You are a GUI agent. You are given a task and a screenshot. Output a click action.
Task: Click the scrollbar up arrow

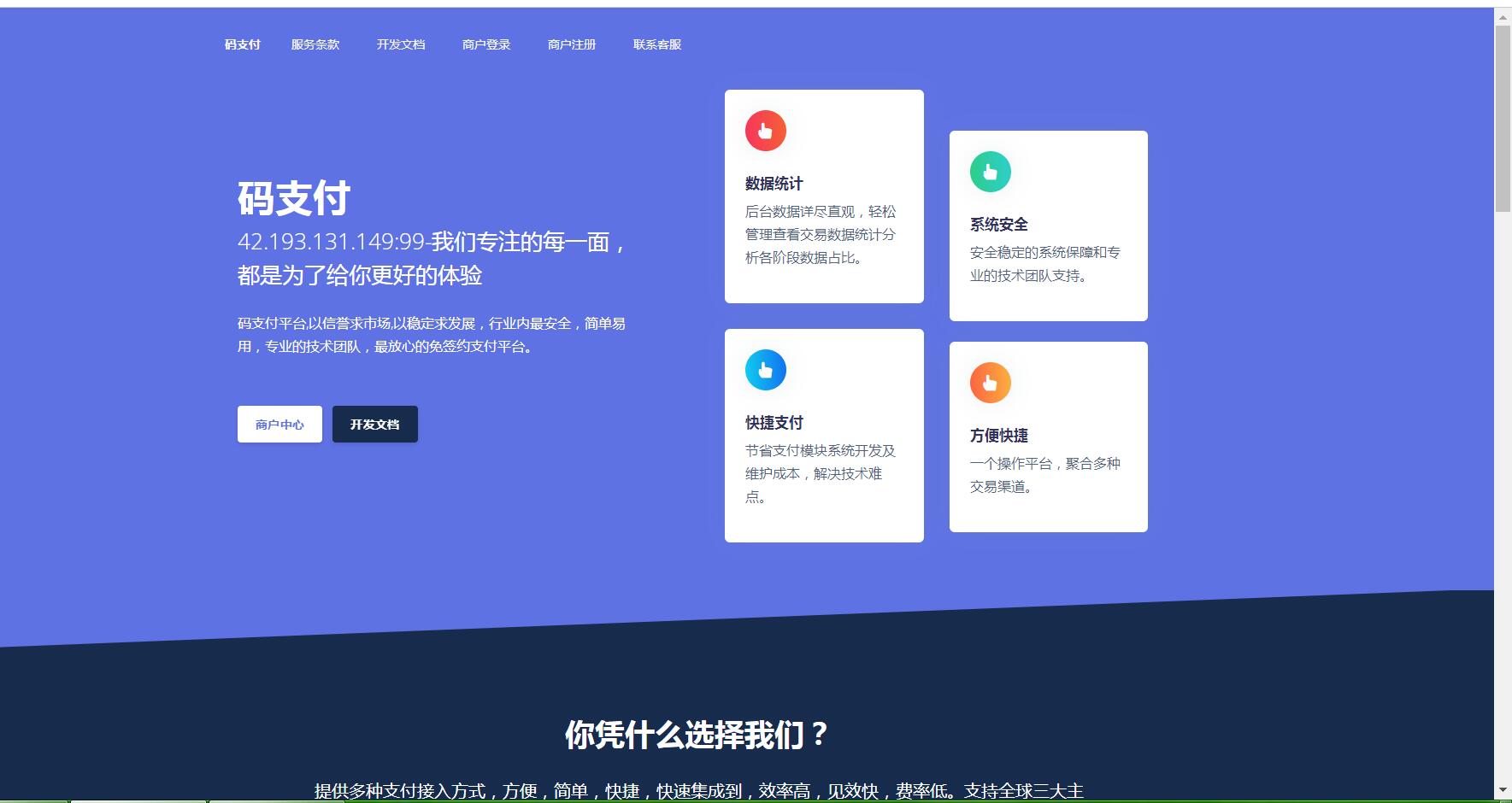[1503, 16]
